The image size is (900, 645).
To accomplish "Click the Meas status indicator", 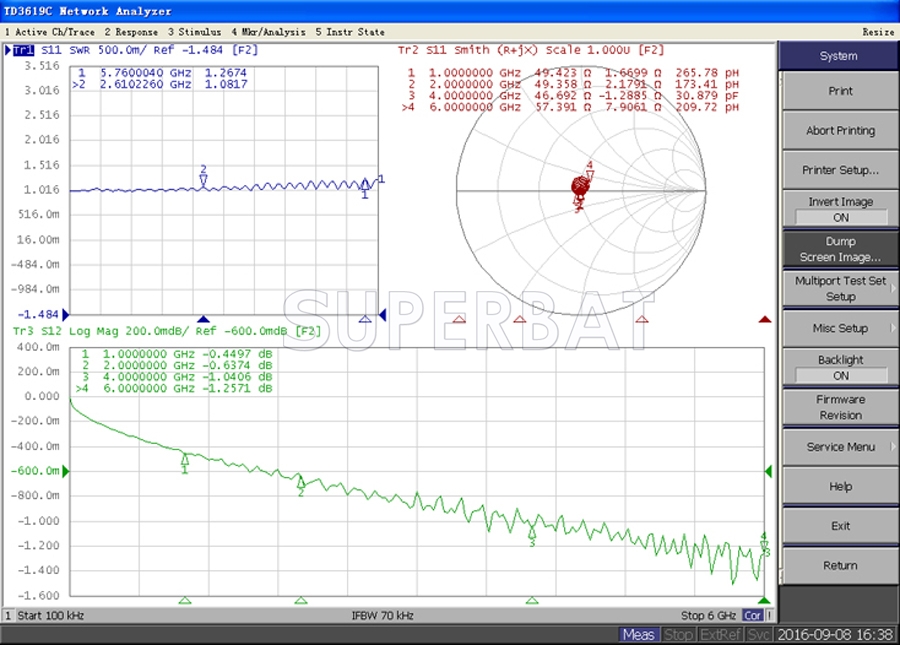I will pyautogui.click(x=638, y=635).
